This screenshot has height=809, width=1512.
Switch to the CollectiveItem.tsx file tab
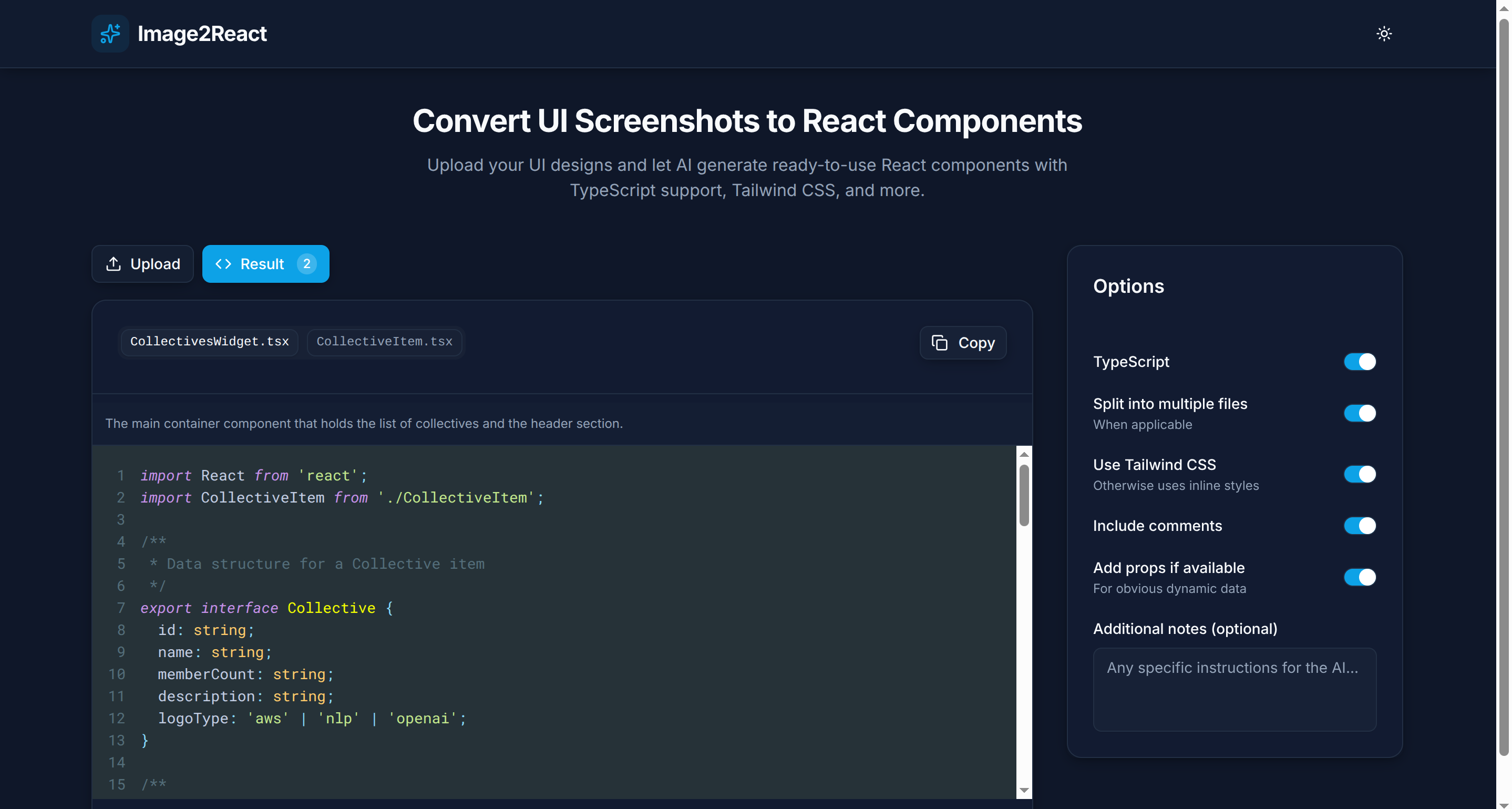[385, 342]
